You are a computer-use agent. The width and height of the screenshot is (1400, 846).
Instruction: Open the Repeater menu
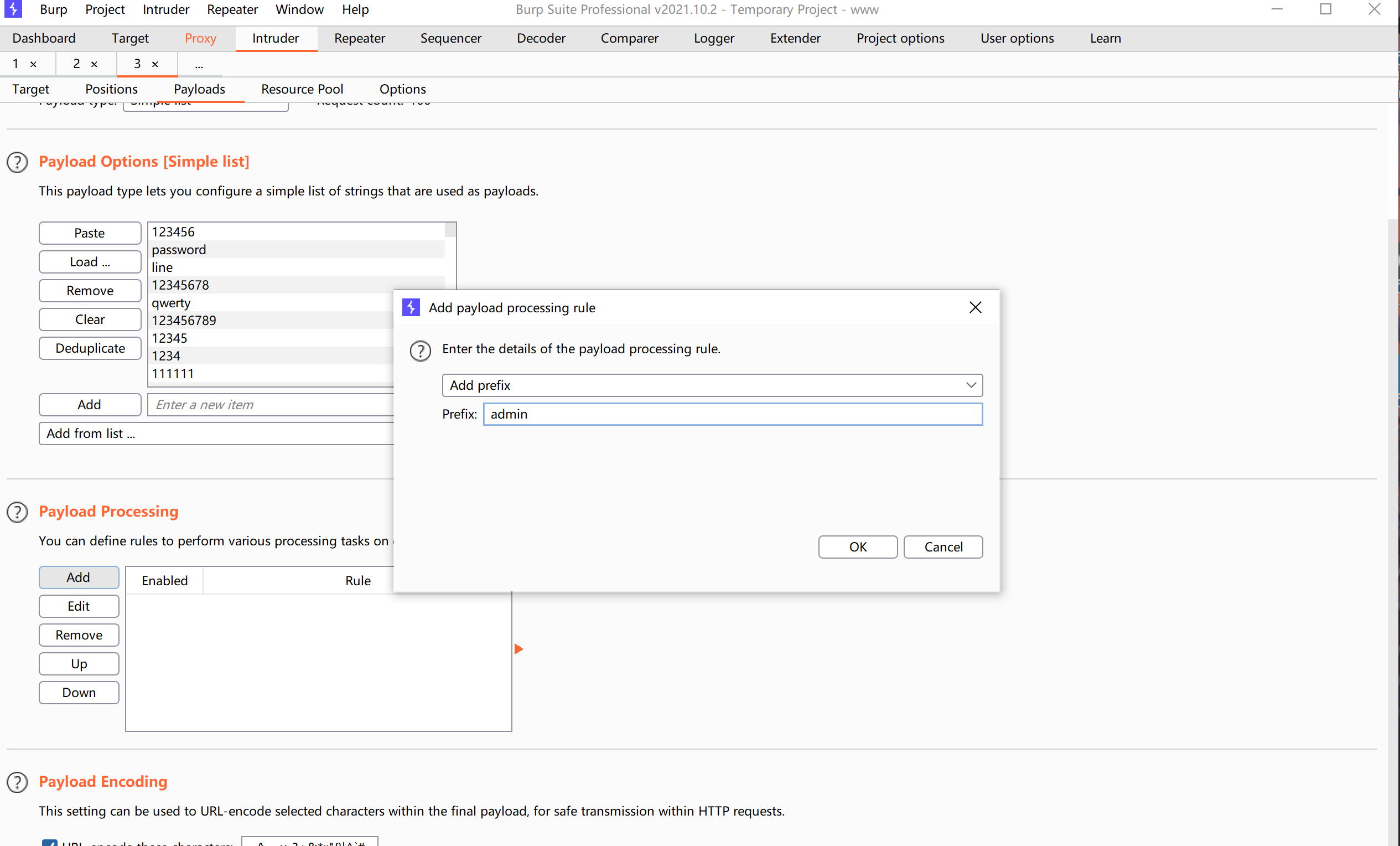pyautogui.click(x=232, y=9)
